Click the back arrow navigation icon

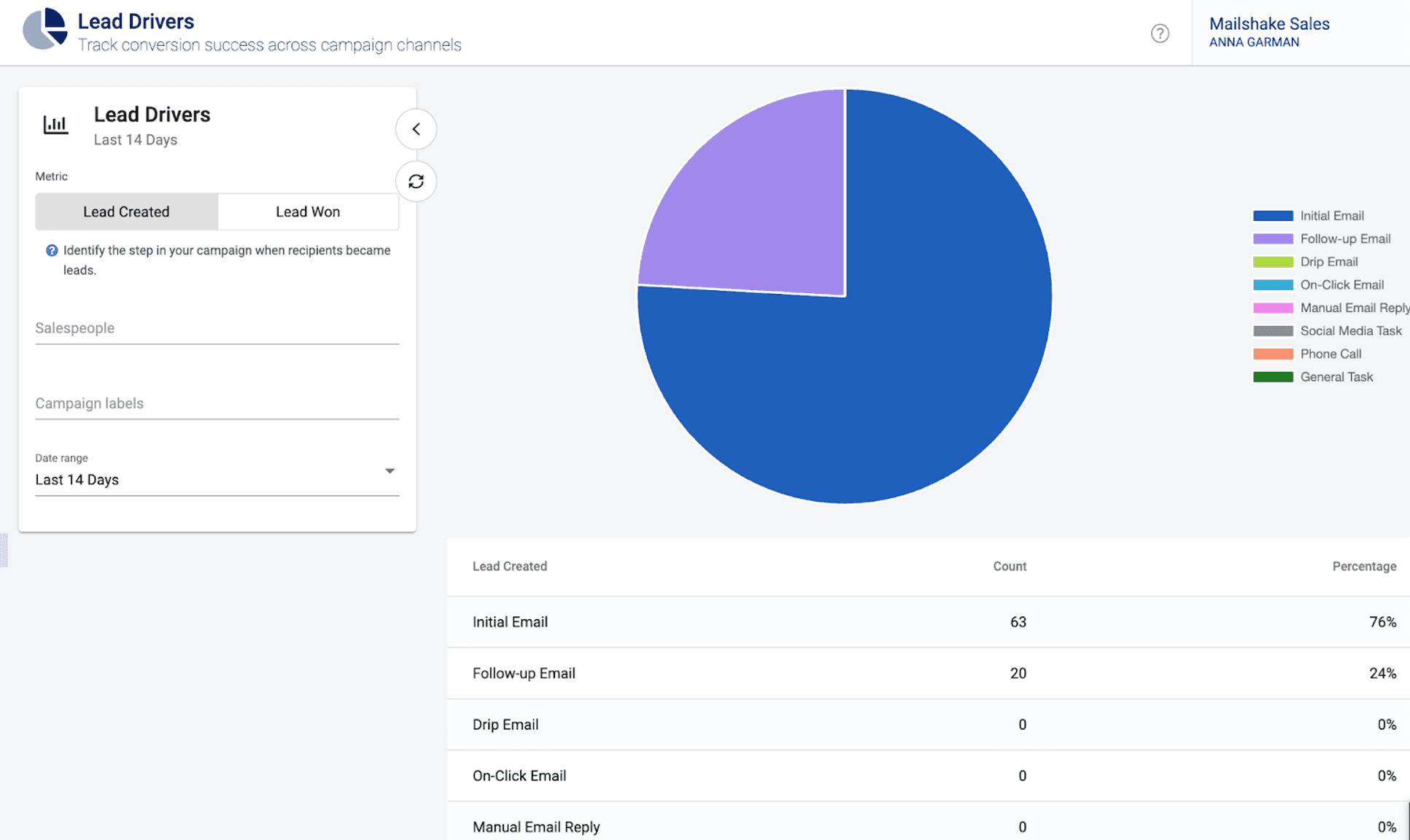[414, 128]
